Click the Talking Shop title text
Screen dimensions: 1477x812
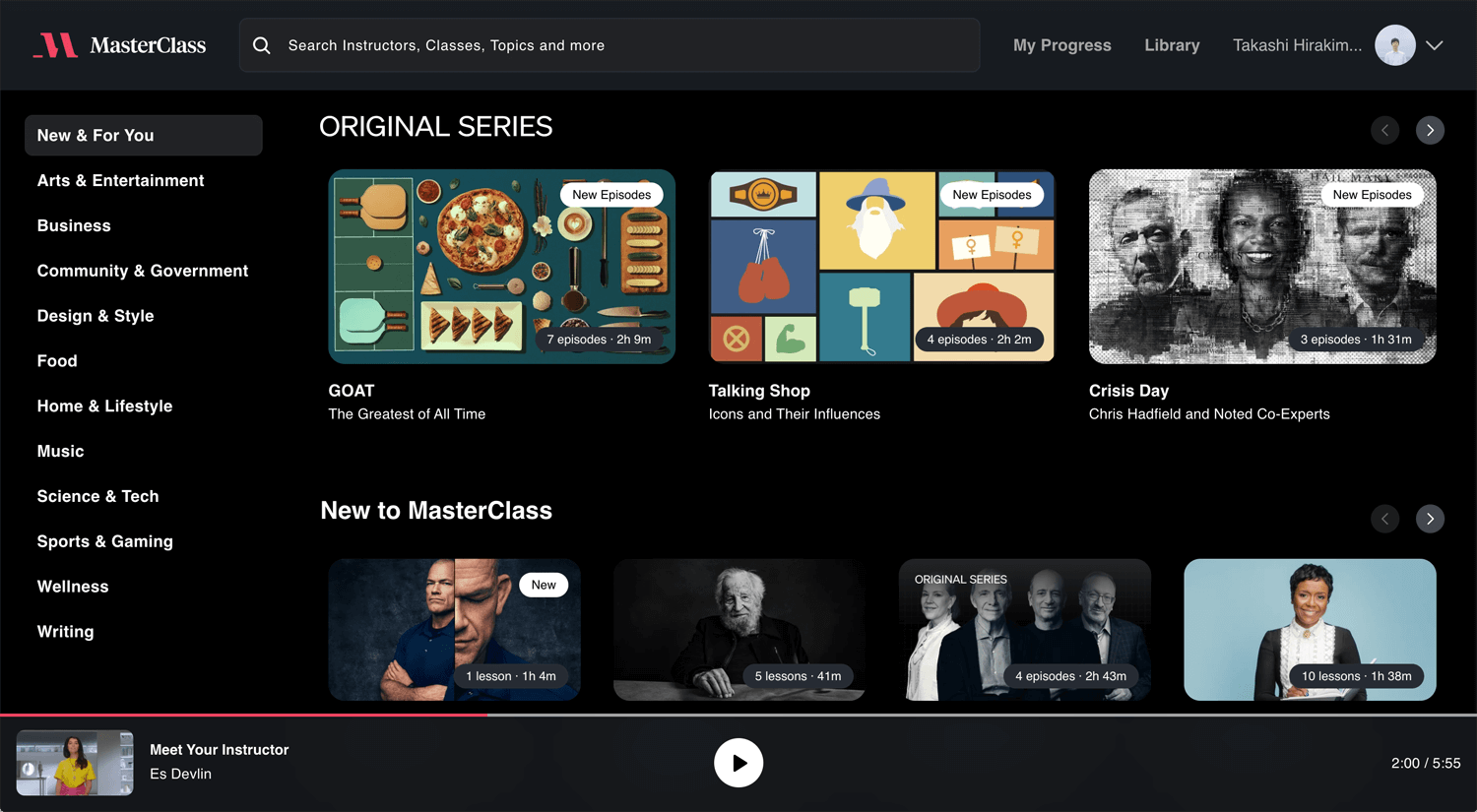click(x=759, y=391)
